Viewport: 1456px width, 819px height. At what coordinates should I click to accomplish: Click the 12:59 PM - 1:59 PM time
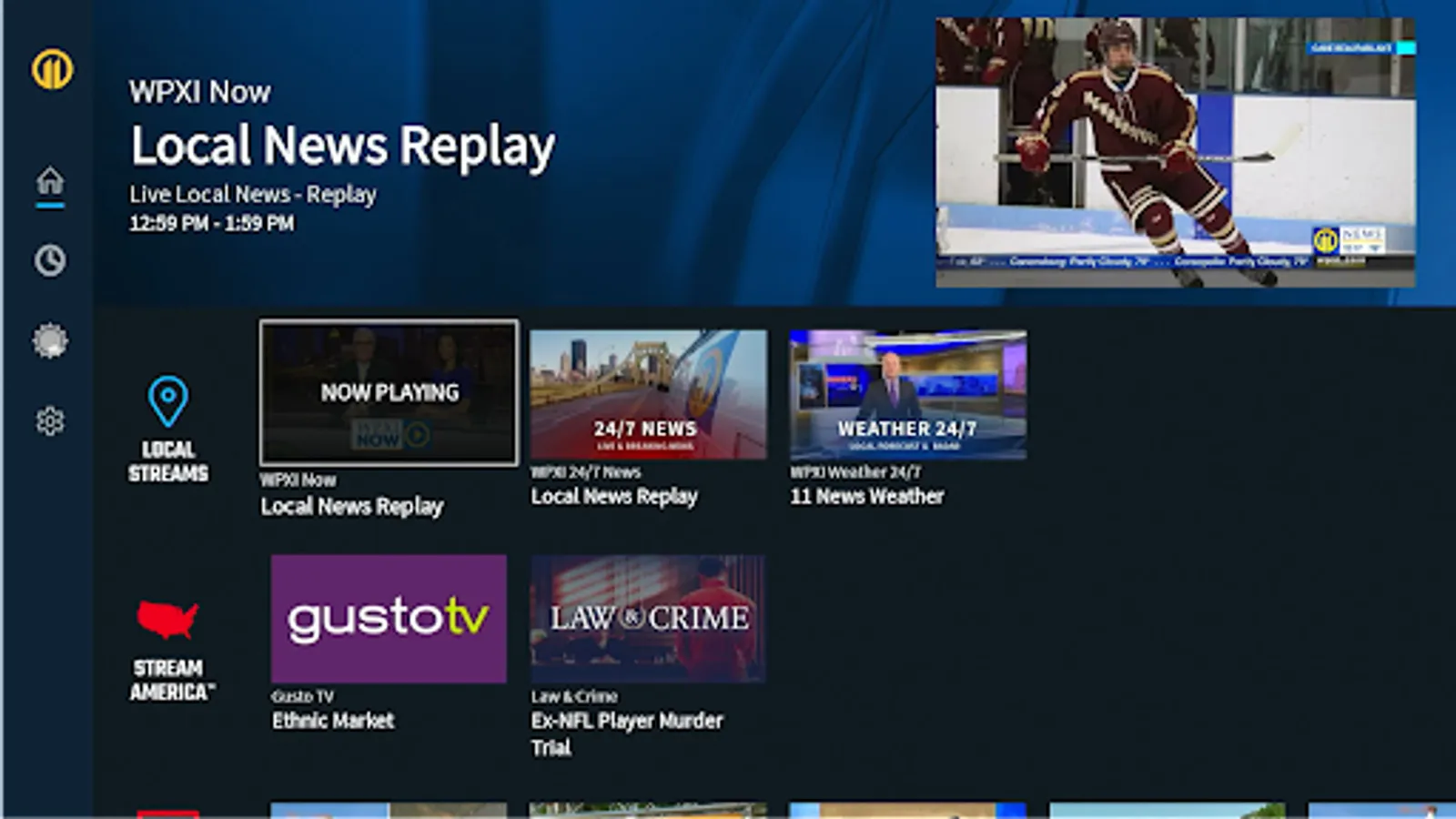pyautogui.click(x=212, y=223)
